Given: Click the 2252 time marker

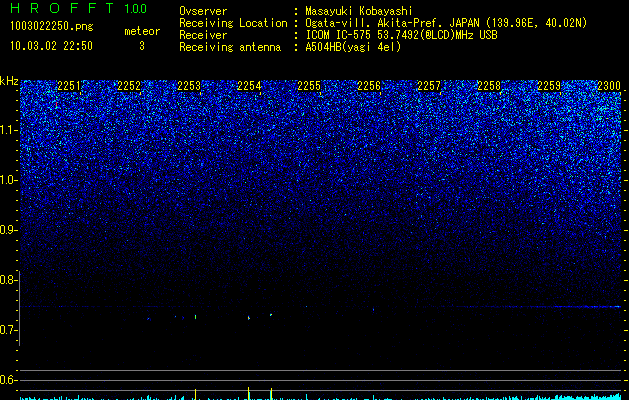Looking at the screenshot, I should click(x=129, y=86).
